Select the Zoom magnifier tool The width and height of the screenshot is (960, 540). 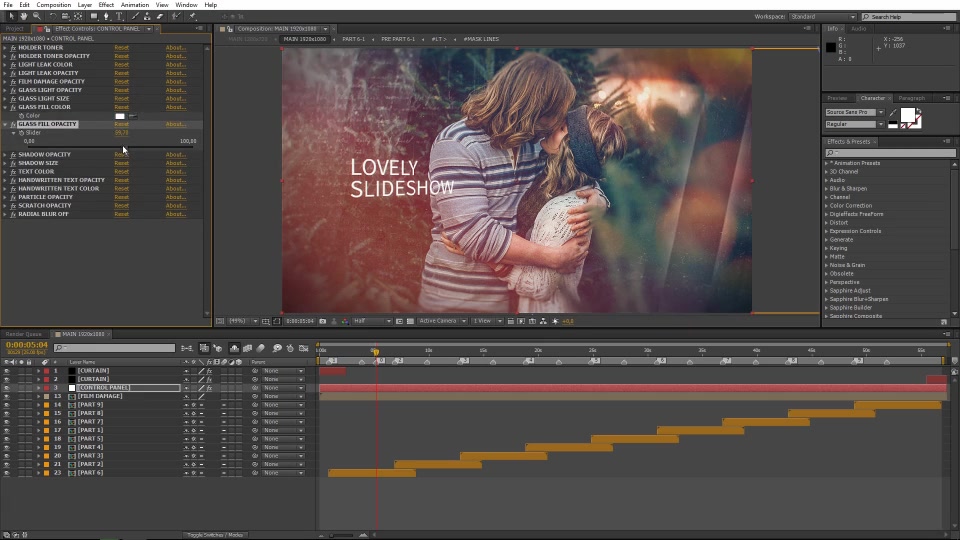point(37,17)
